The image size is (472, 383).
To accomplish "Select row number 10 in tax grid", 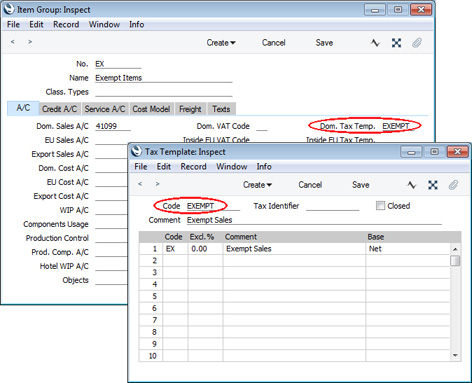I will pos(151,356).
